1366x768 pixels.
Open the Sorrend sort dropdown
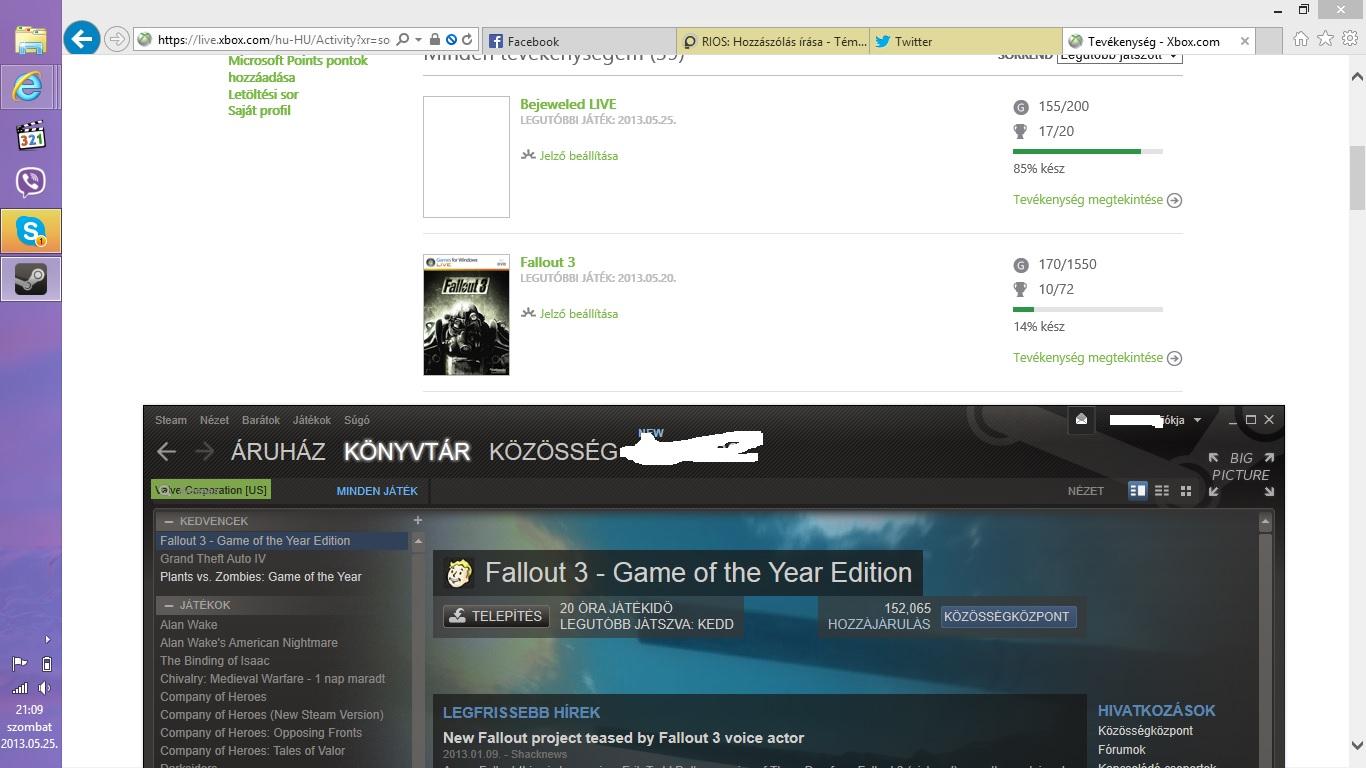coord(1119,56)
